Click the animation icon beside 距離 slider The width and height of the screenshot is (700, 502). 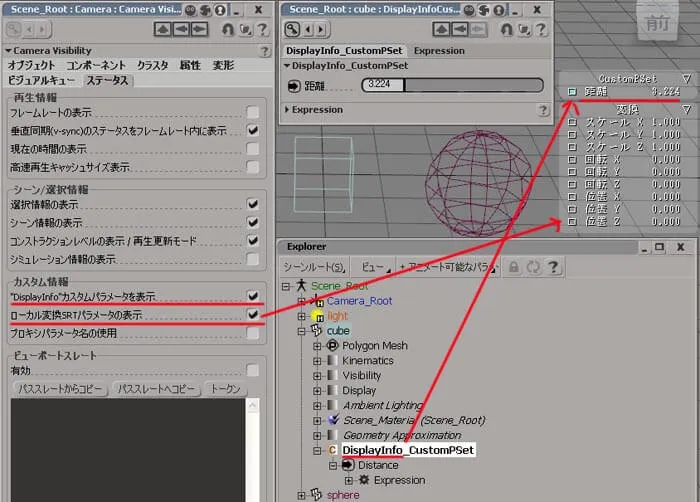[x=294, y=85]
